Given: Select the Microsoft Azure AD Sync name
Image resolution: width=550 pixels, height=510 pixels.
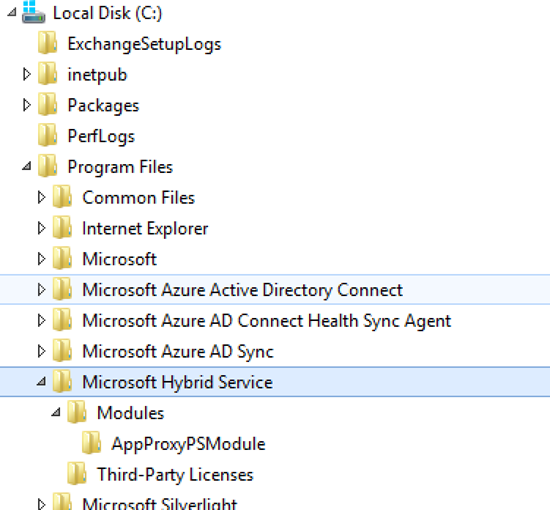Looking at the screenshot, I should (x=178, y=352).
